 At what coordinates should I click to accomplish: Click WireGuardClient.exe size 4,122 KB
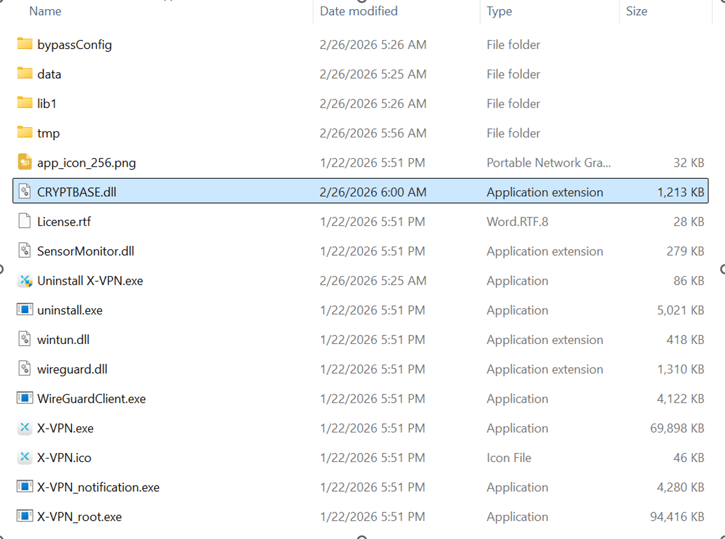point(681,399)
